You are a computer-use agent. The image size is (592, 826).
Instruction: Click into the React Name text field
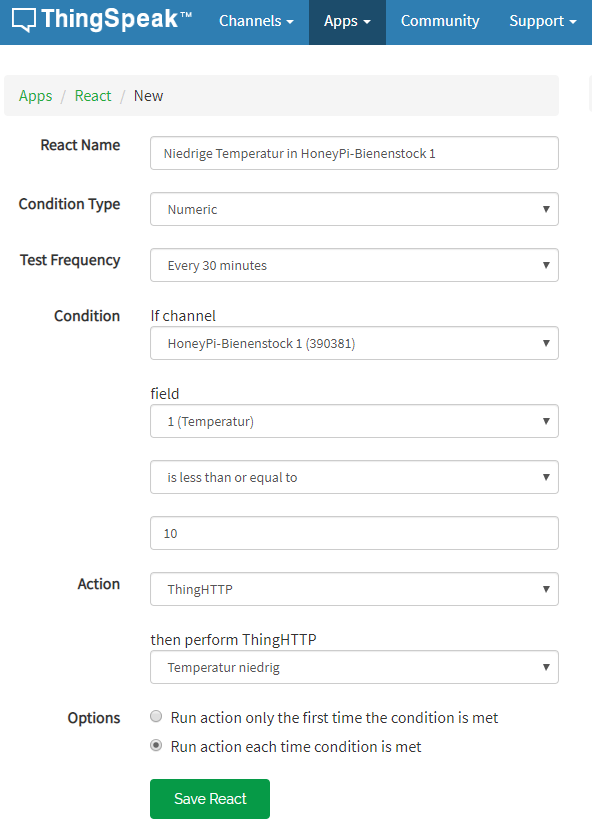point(354,153)
